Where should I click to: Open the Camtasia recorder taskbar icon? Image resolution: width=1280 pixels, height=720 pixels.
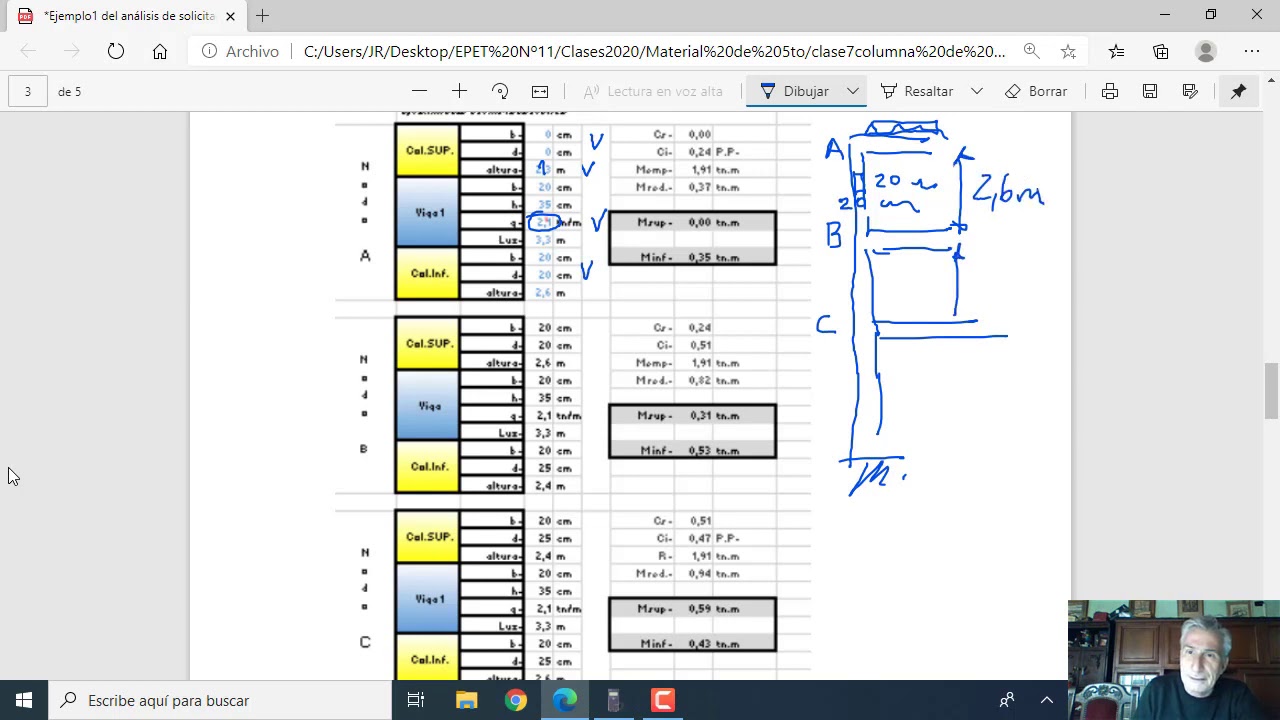click(663, 700)
